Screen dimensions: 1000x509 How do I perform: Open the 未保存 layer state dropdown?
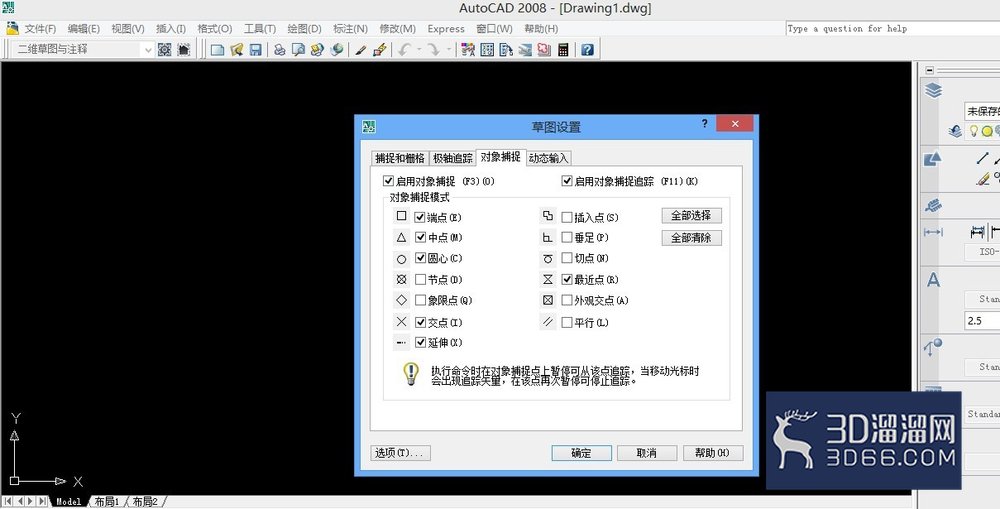click(982, 111)
